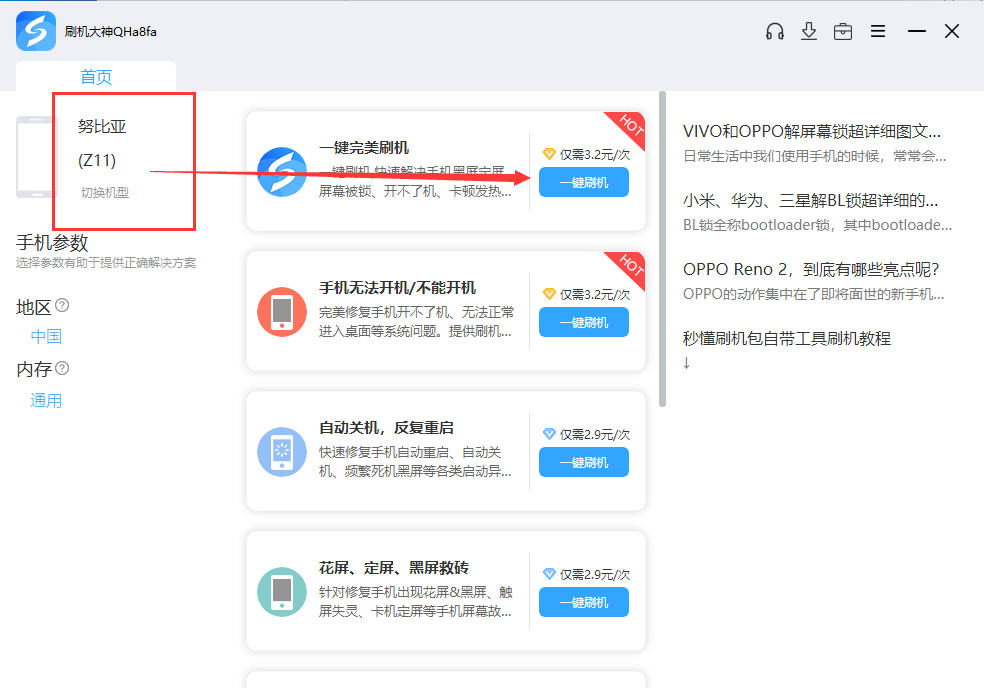Screen dimensions: 984x688
Task: Click the 花屏、定屏 teal phone icon
Action: point(282,592)
